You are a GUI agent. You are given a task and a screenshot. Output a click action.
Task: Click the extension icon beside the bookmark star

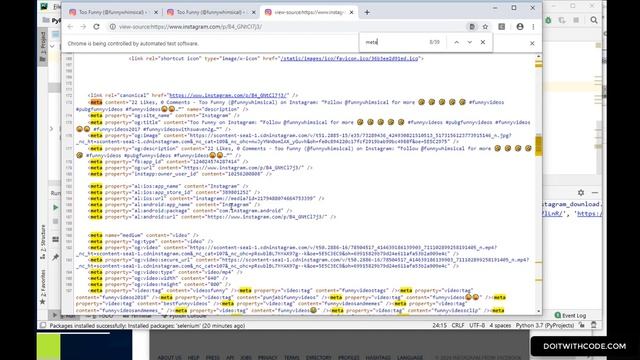502,27
